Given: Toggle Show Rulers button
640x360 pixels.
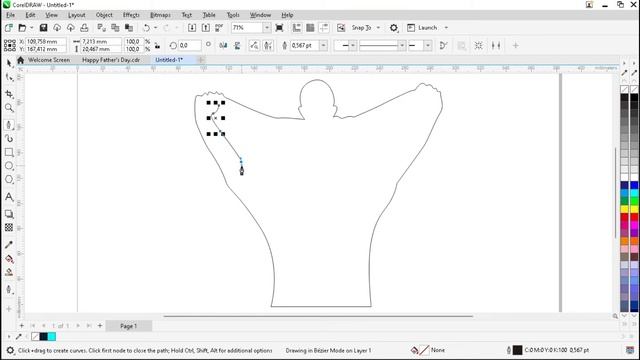Looking at the screenshot, I should coord(297,28).
